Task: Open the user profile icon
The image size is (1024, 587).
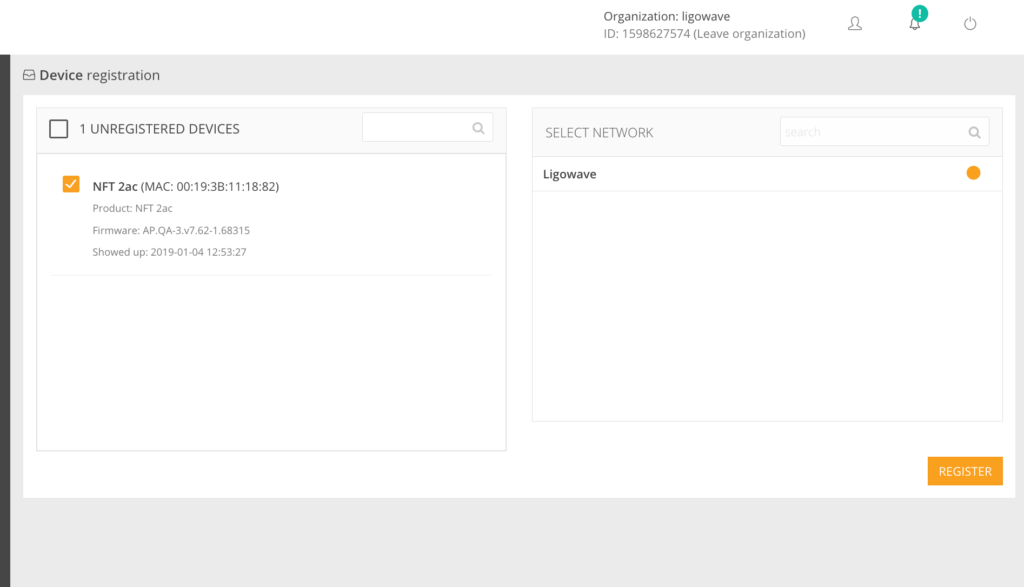Action: [855, 23]
